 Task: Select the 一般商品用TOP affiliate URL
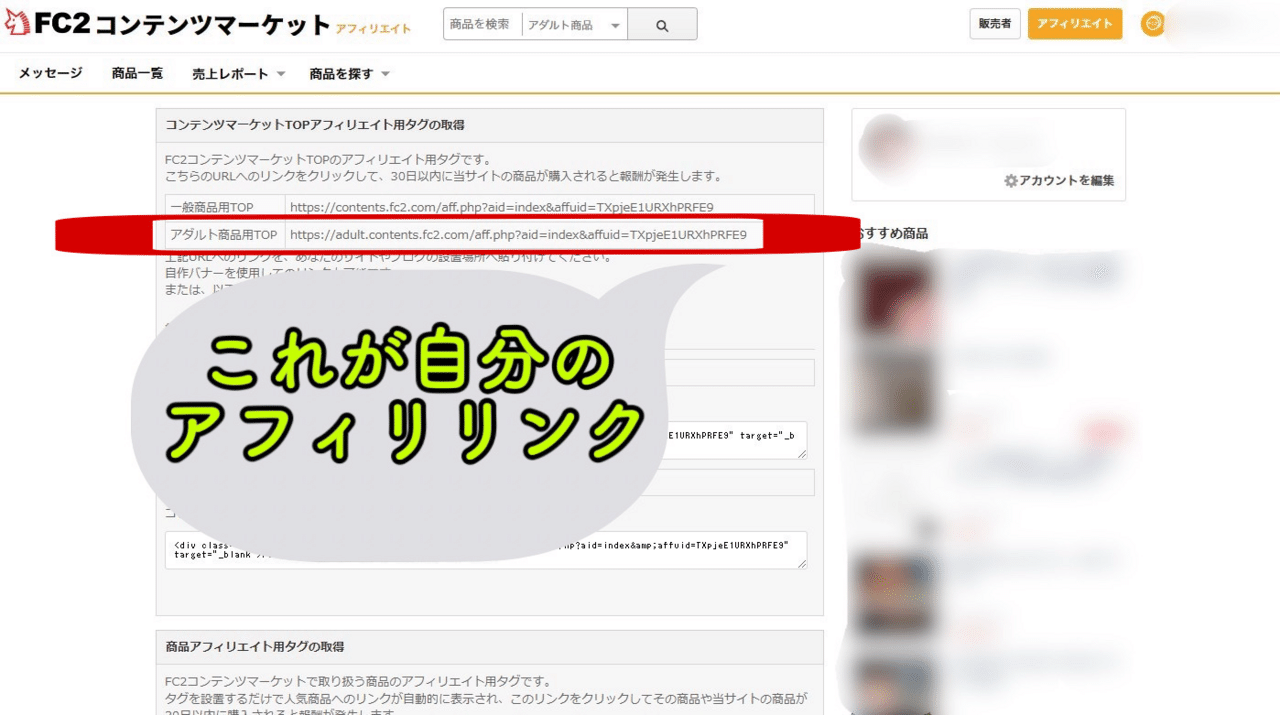coord(501,207)
